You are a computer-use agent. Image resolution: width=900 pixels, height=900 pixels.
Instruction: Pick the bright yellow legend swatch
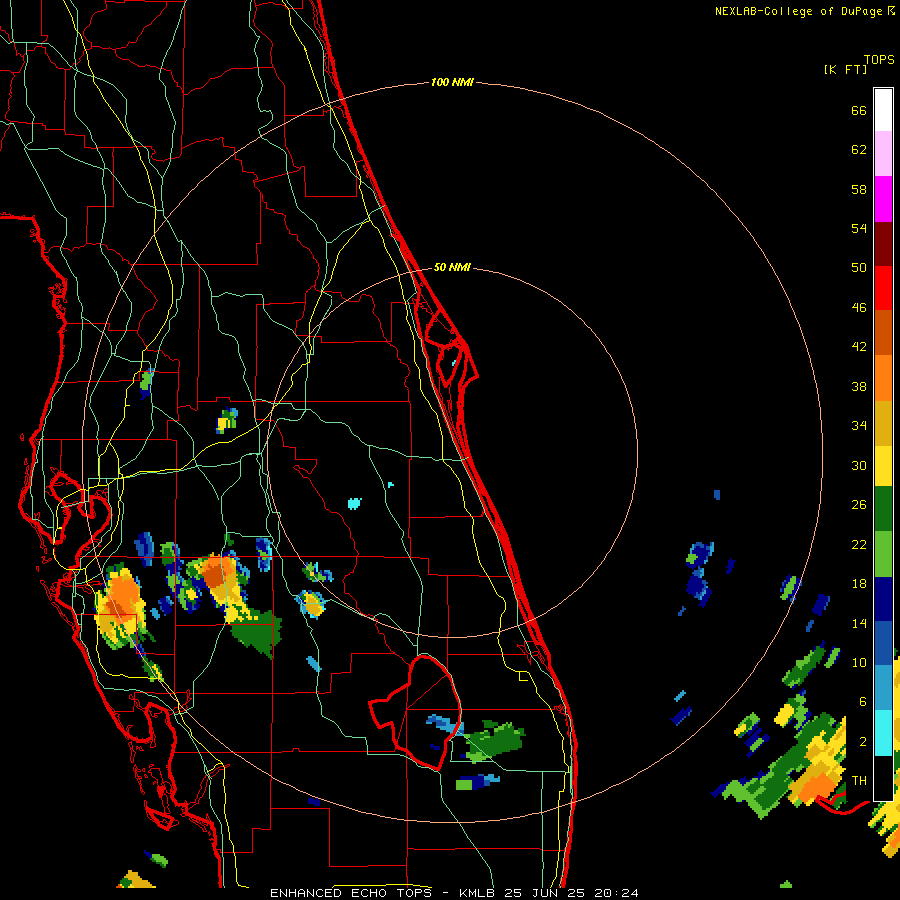tap(883, 466)
